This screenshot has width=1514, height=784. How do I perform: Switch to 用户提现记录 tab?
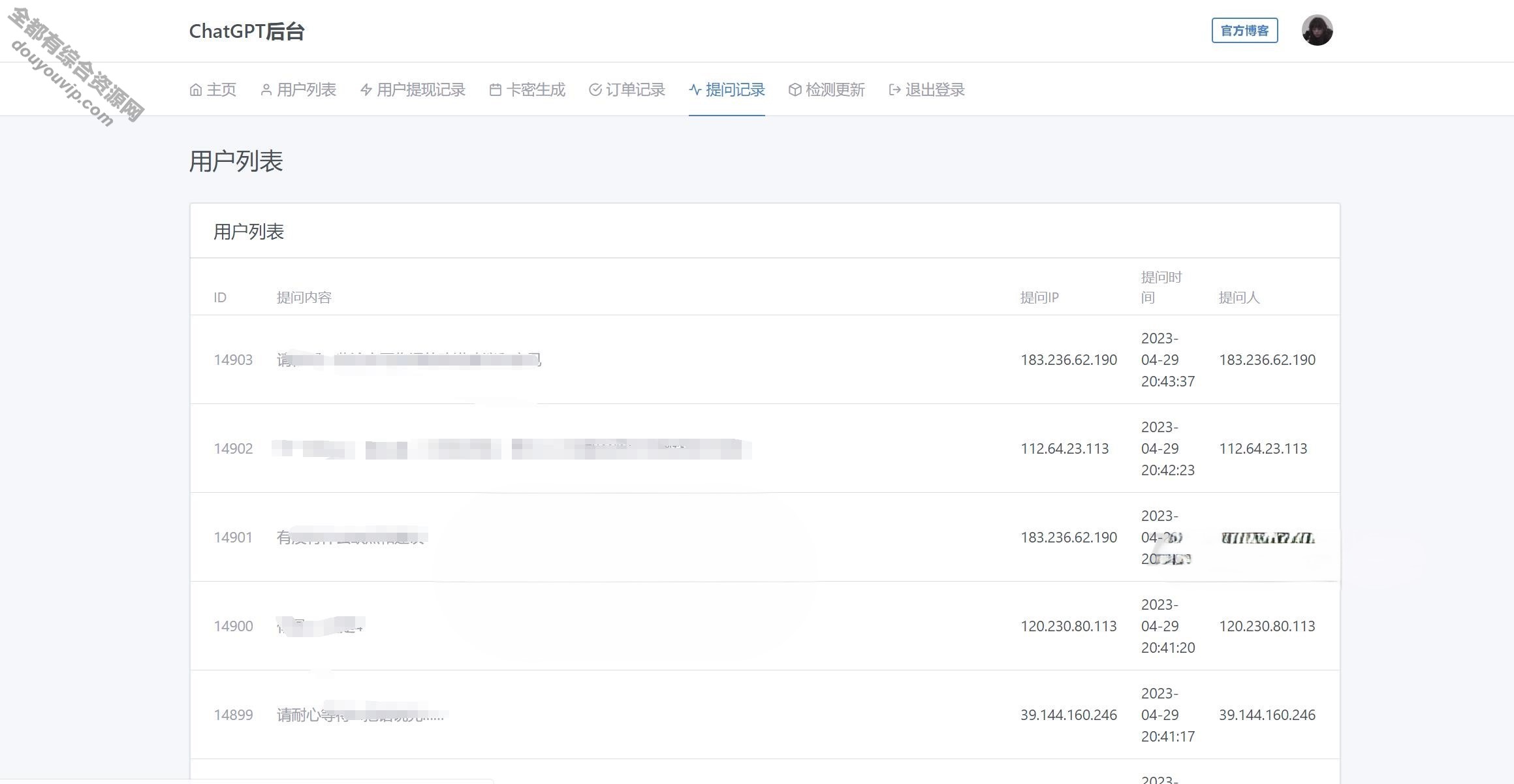coord(413,90)
